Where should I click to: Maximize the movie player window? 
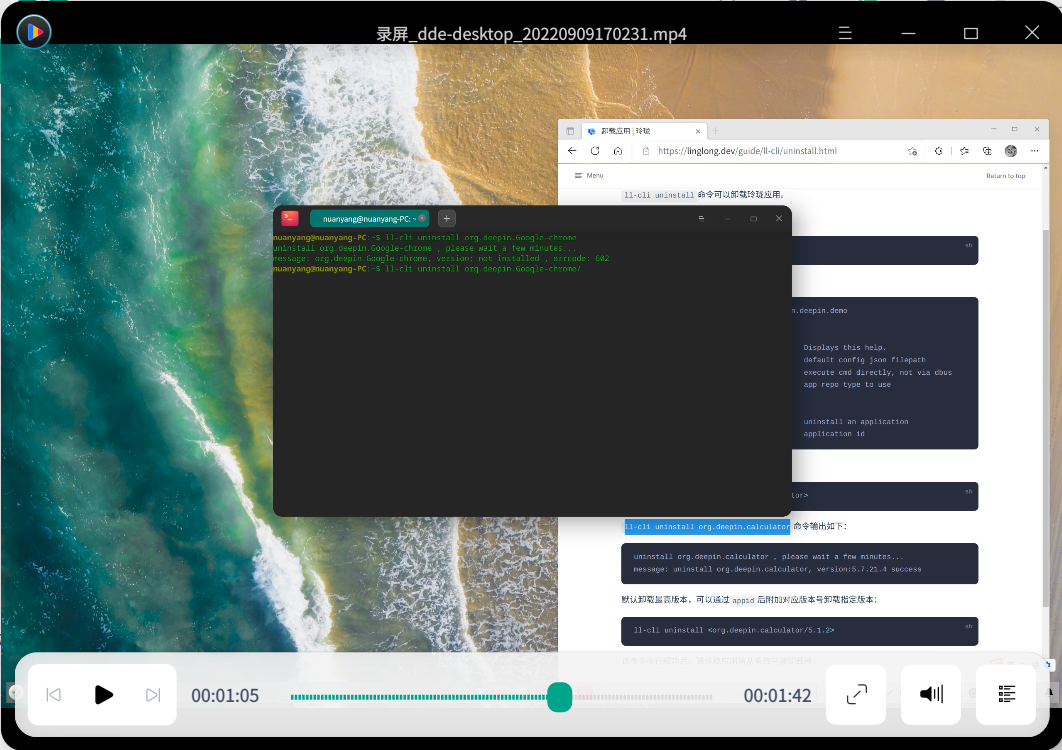coord(970,33)
